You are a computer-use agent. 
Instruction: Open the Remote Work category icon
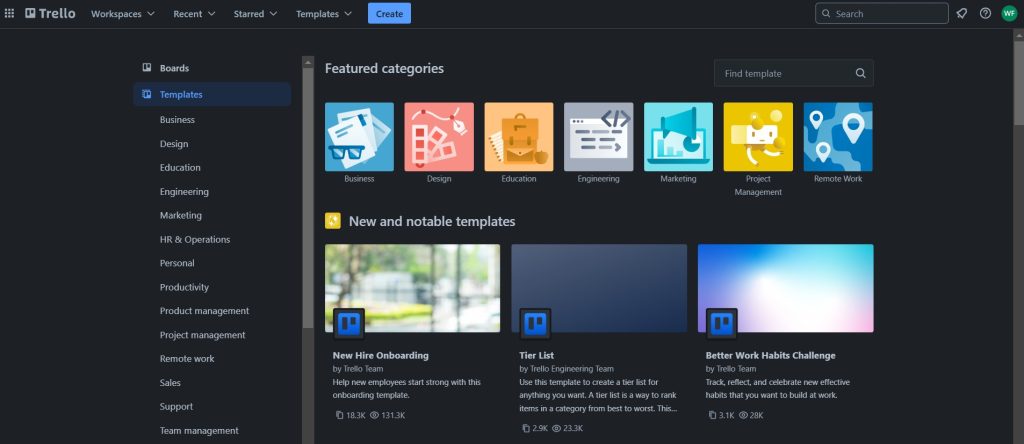point(838,137)
